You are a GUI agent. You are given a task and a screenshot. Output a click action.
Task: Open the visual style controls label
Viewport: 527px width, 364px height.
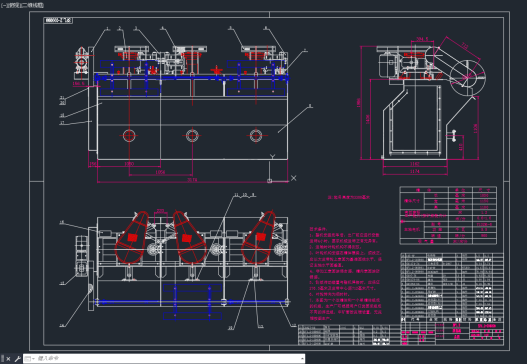coord(33,5)
